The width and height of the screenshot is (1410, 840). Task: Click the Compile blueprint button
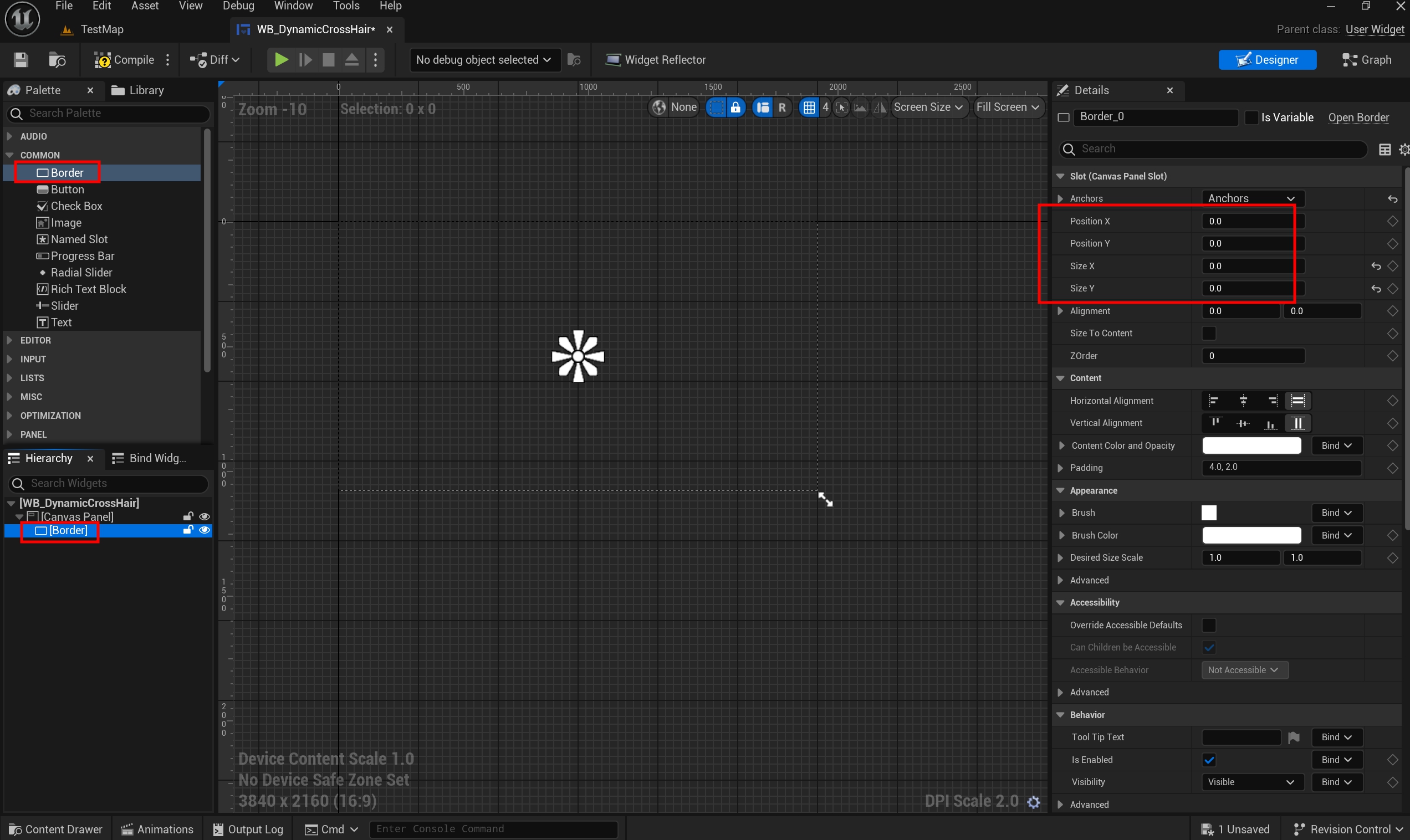coord(125,59)
